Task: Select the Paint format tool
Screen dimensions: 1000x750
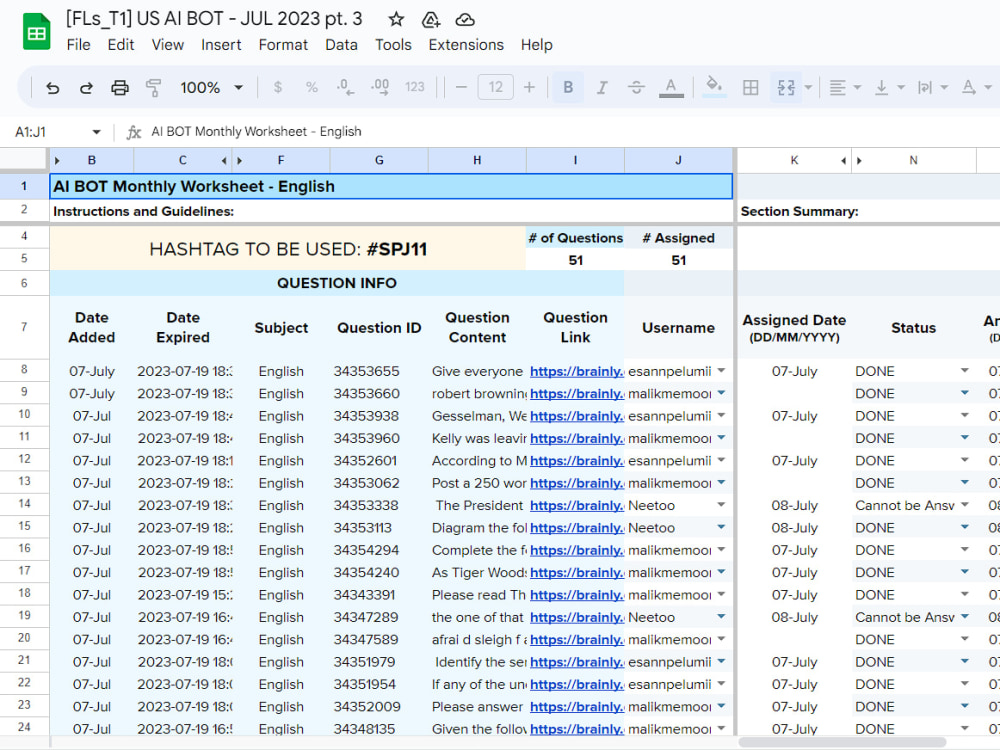Action: 153,87
